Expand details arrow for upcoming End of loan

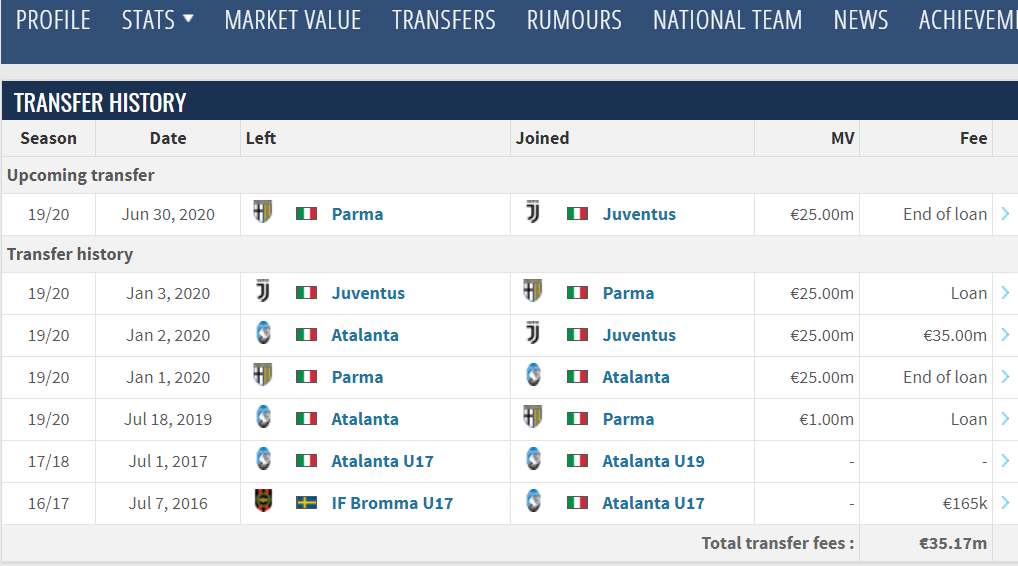point(1005,214)
